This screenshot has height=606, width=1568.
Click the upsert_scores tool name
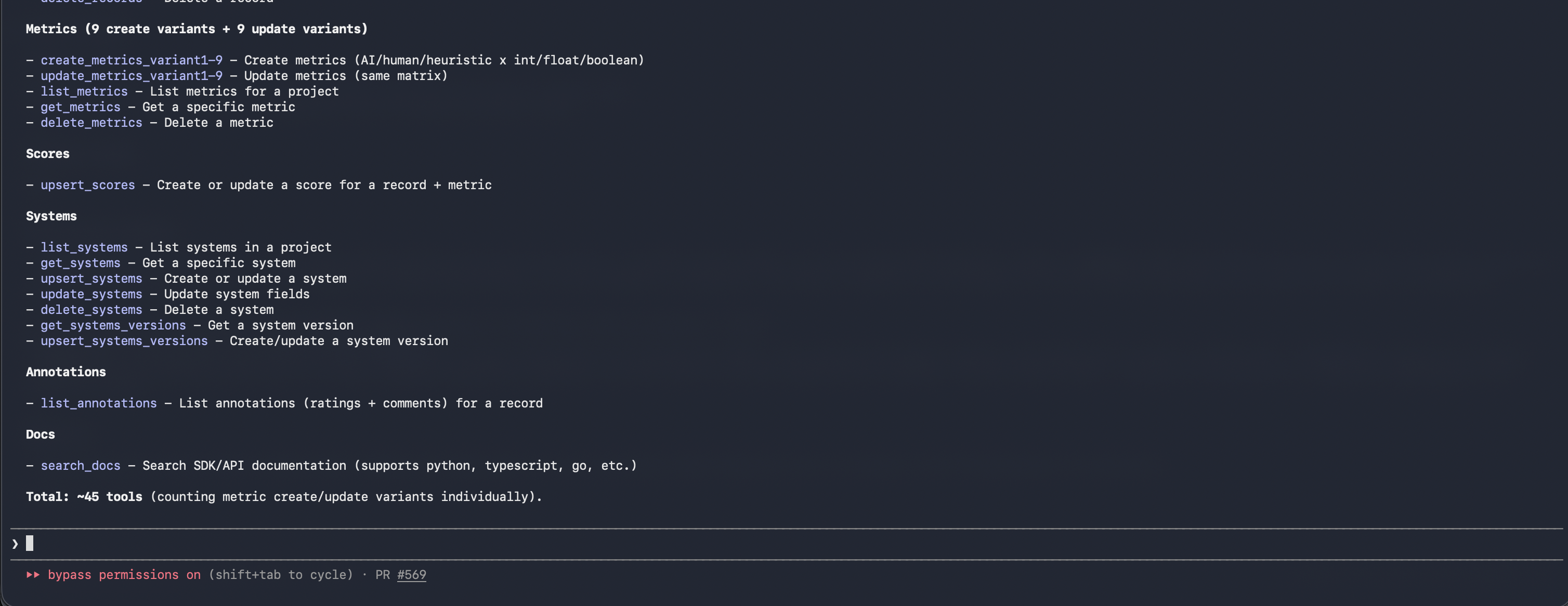pos(88,185)
